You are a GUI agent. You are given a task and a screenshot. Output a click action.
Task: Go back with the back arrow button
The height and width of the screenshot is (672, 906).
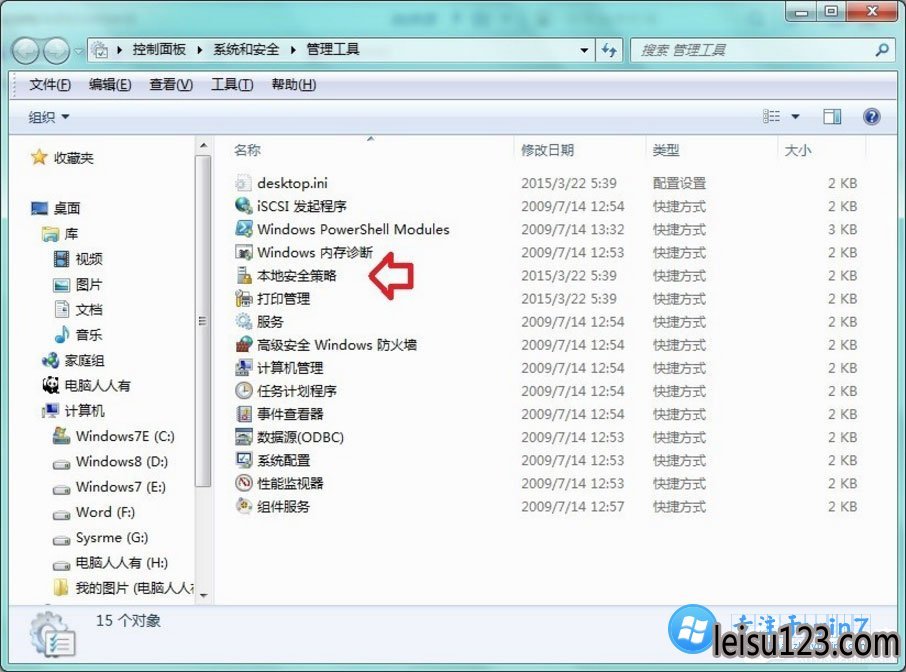click(26, 51)
